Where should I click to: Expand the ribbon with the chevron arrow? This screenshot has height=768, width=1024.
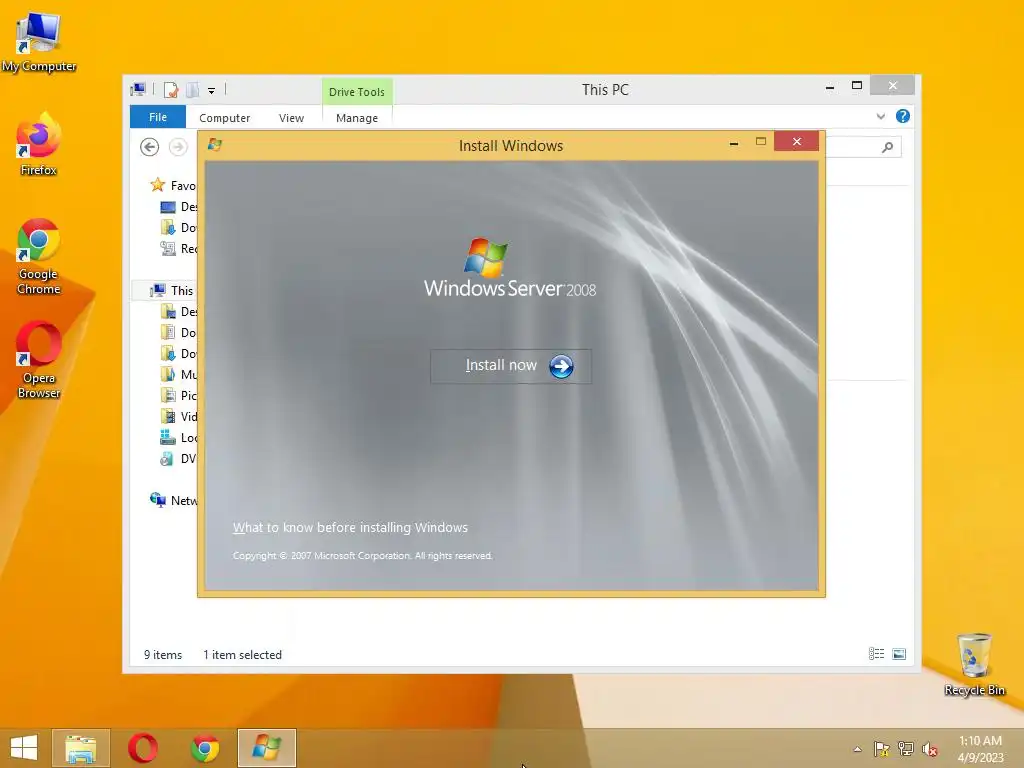881,116
